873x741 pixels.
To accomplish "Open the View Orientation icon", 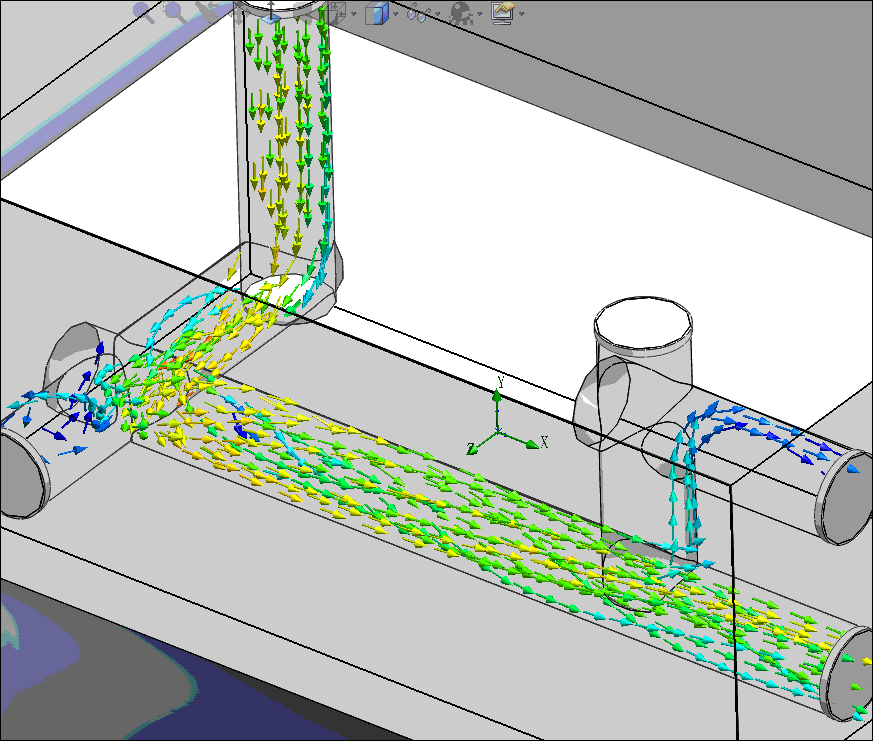I will pyautogui.click(x=338, y=12).
